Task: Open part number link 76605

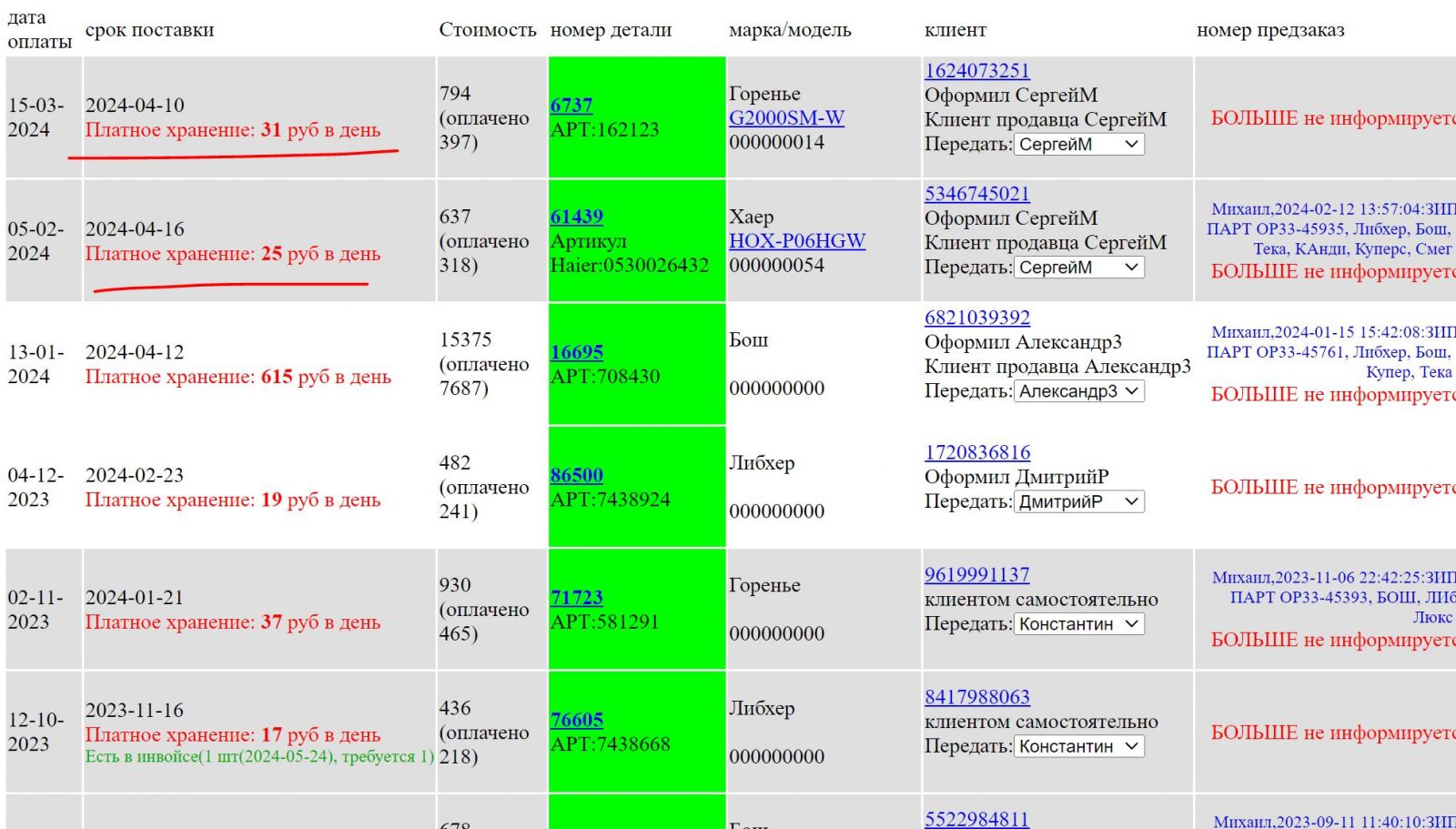Action: tap(576, 720)
